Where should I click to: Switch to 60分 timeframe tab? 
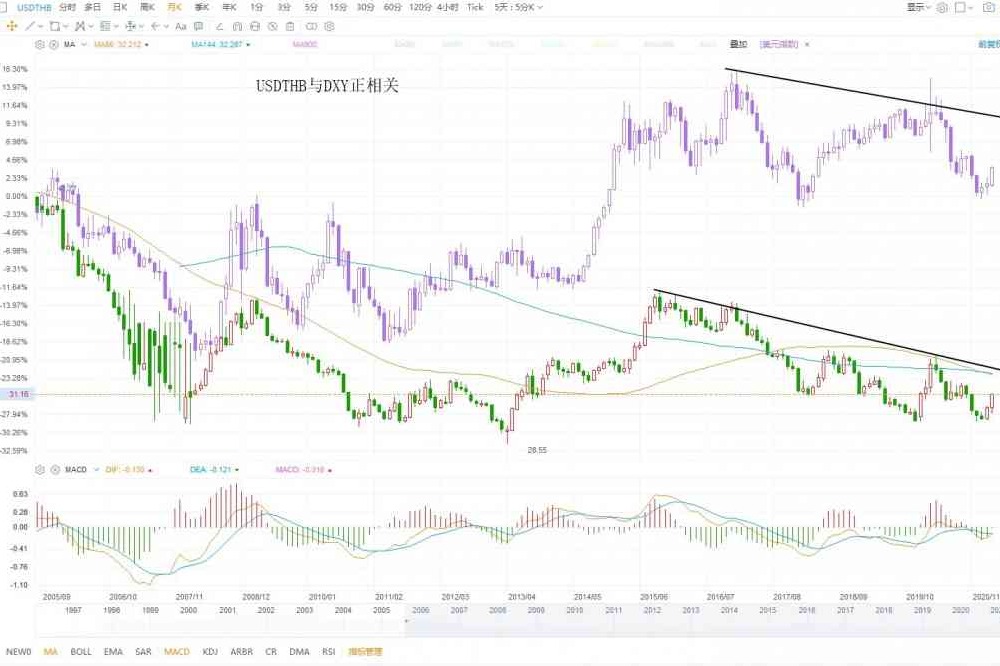[x=392, y=7]
